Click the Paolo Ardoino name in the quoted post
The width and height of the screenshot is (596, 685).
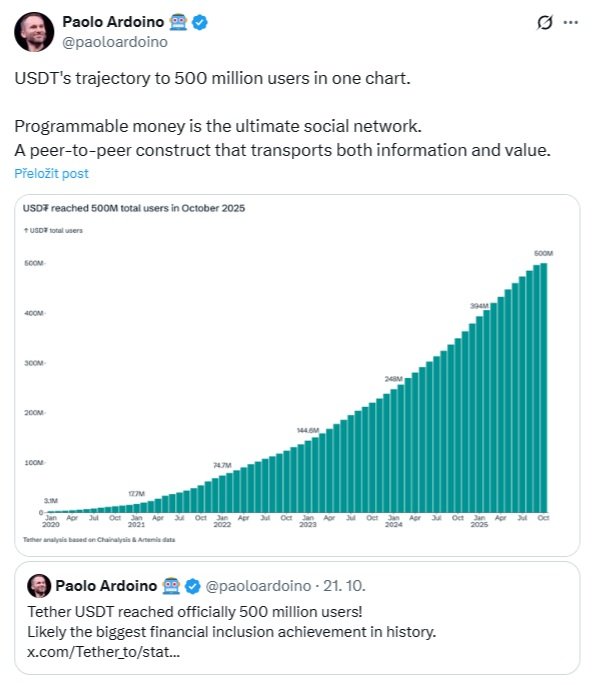106,586
